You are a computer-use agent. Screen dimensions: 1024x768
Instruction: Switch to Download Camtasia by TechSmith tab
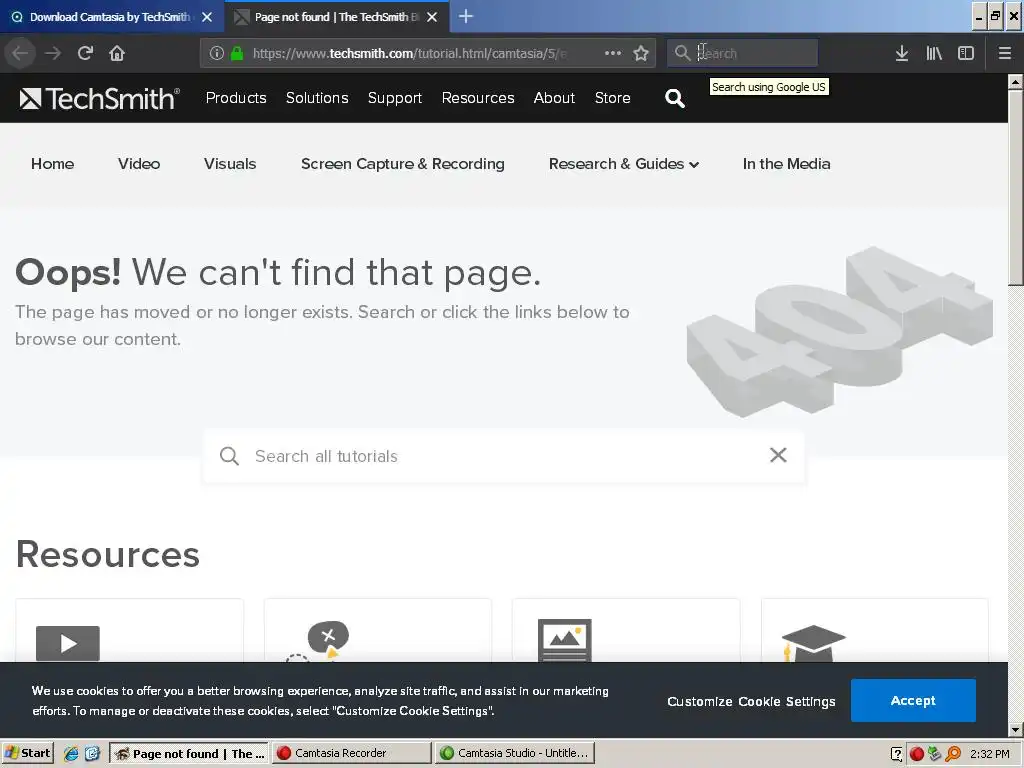[112, 17]
